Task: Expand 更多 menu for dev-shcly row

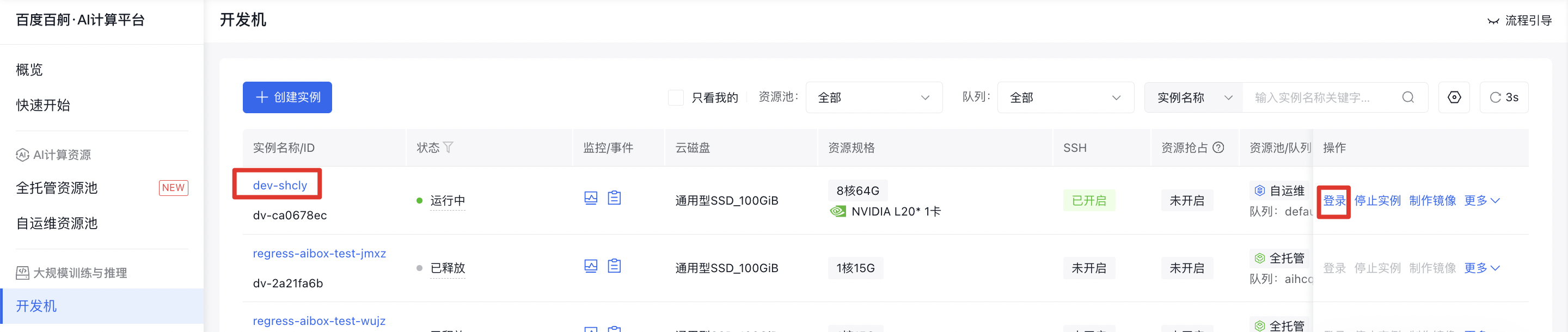Action: tap(1481, 201)
